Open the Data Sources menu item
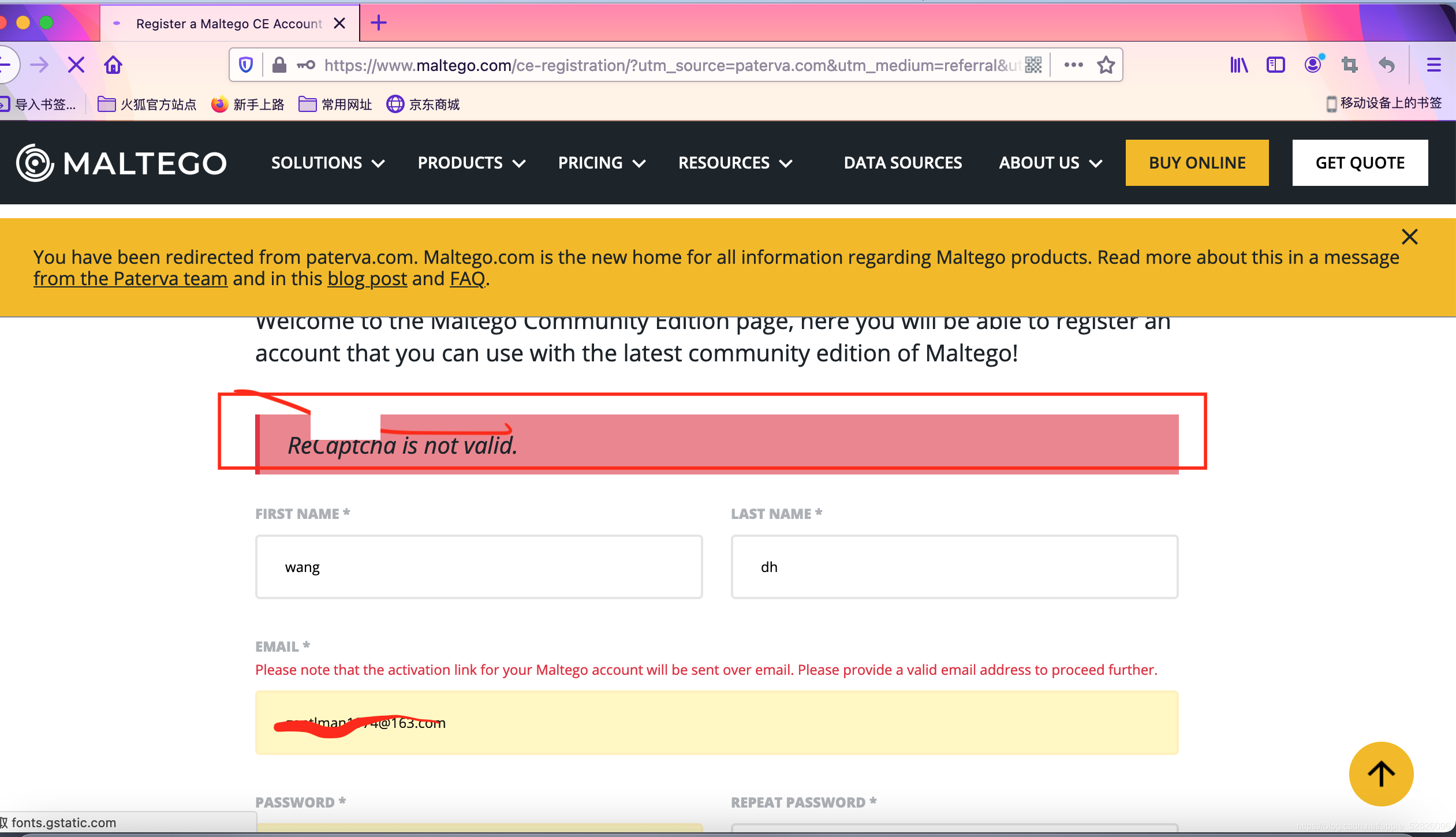1456x837 pixels. (x=902, y=163)
